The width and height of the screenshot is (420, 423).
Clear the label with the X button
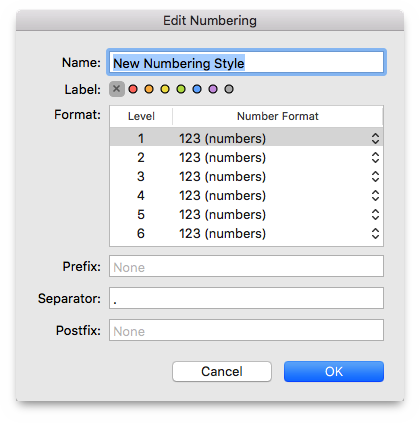tap(117, 89)
